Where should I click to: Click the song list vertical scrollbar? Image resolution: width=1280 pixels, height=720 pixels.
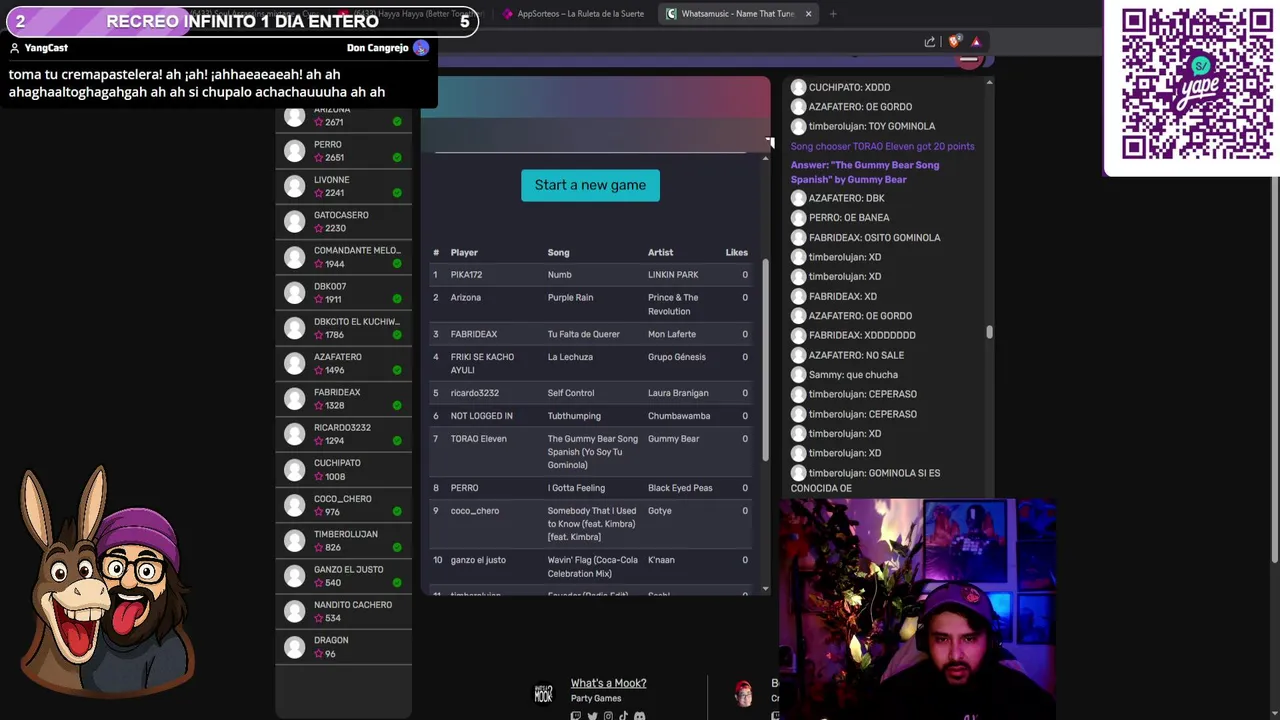pyautogui.click(x=766, y=360)
